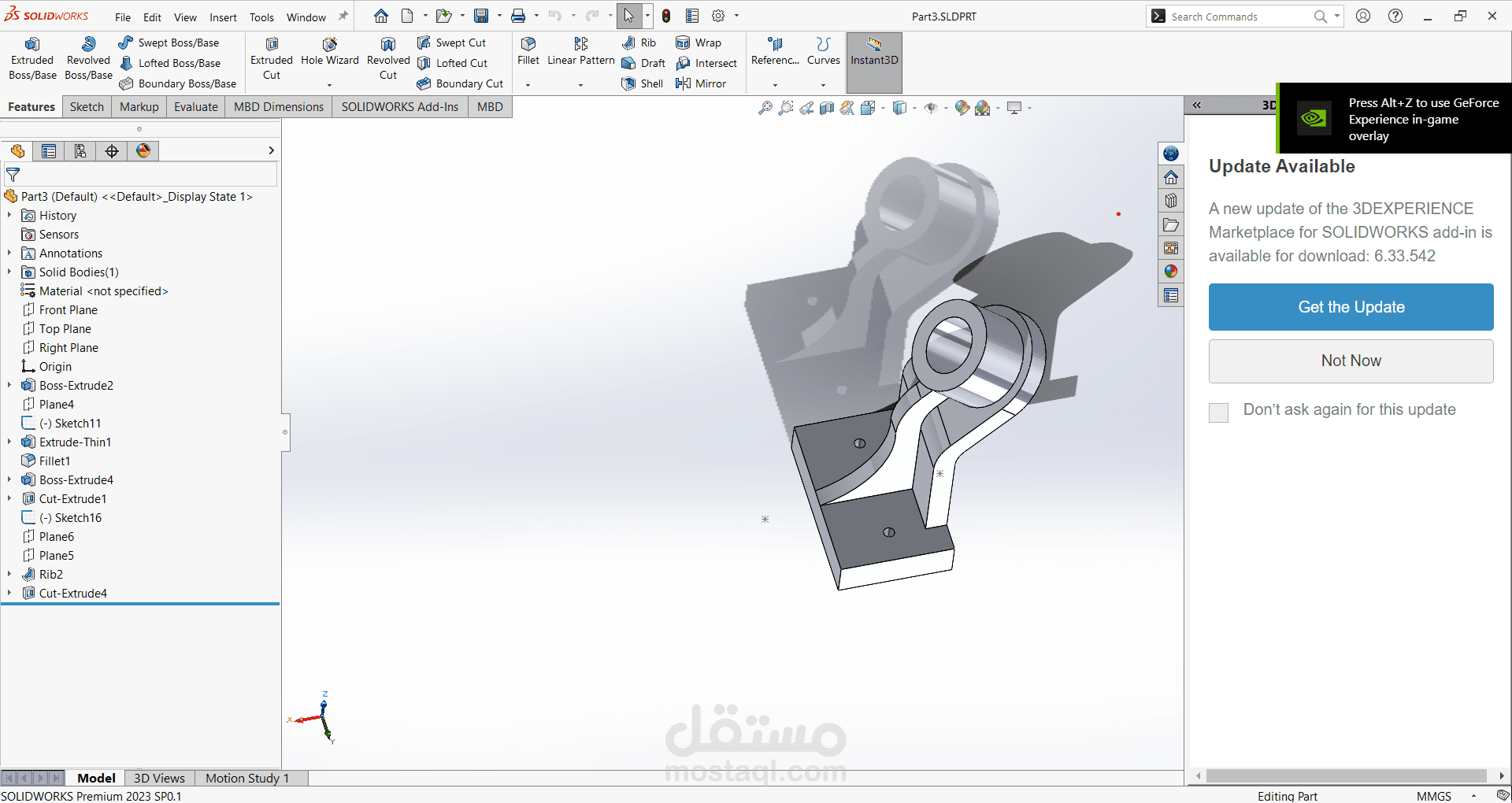
Task: Toggle the menu bar pin icon
Action: pyautogui.click(x=343, y=17)
